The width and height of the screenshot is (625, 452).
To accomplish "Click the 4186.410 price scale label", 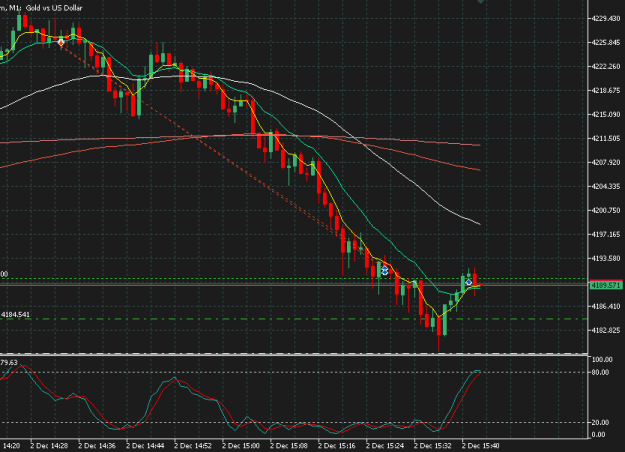I will click(606, 306).
